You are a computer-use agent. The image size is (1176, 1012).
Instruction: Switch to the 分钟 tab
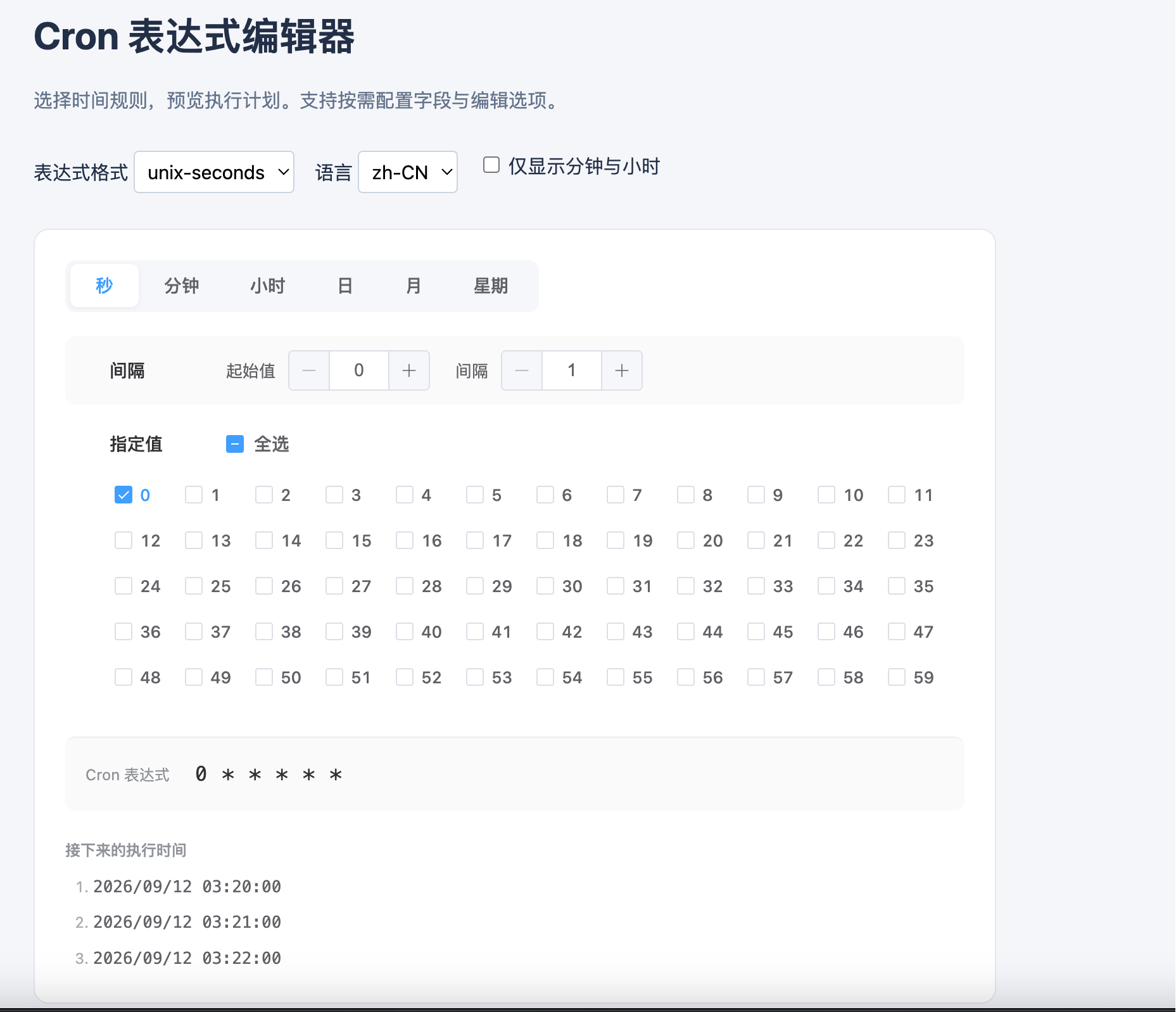(182, 286)
